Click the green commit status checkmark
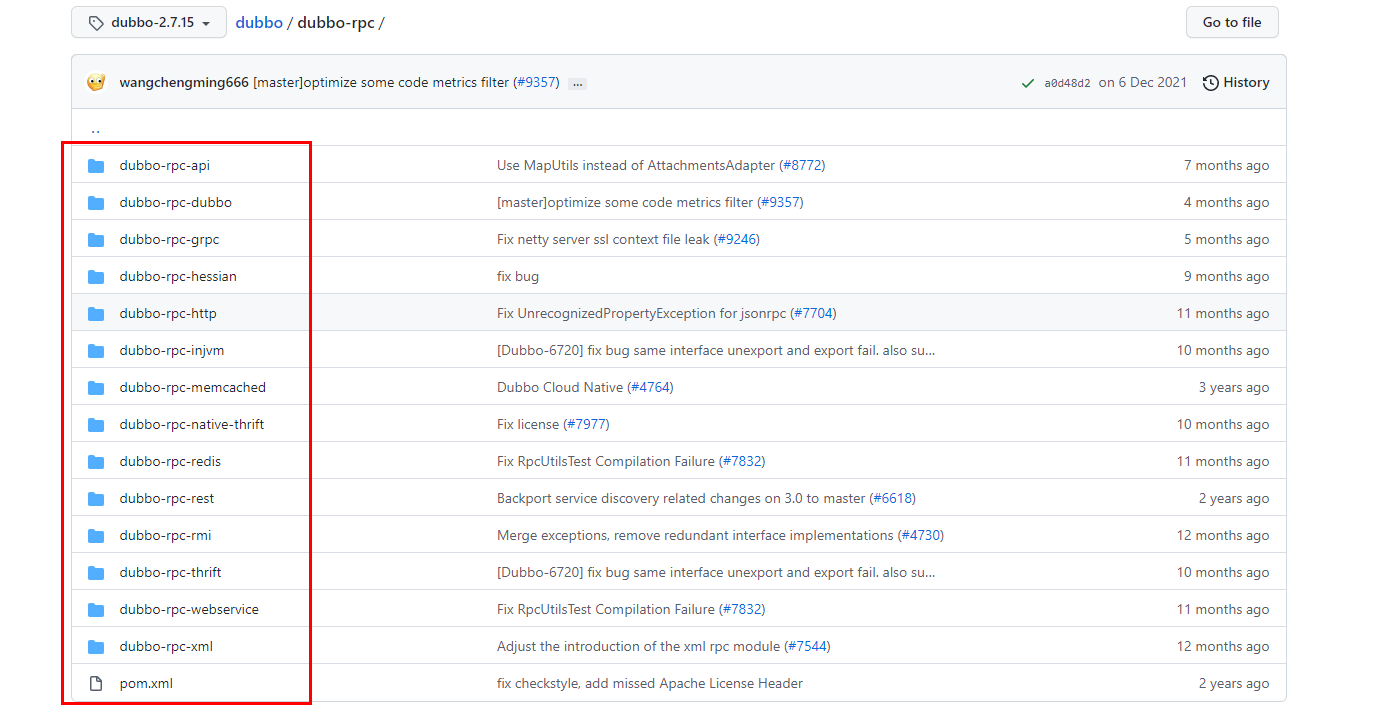 1028,83
